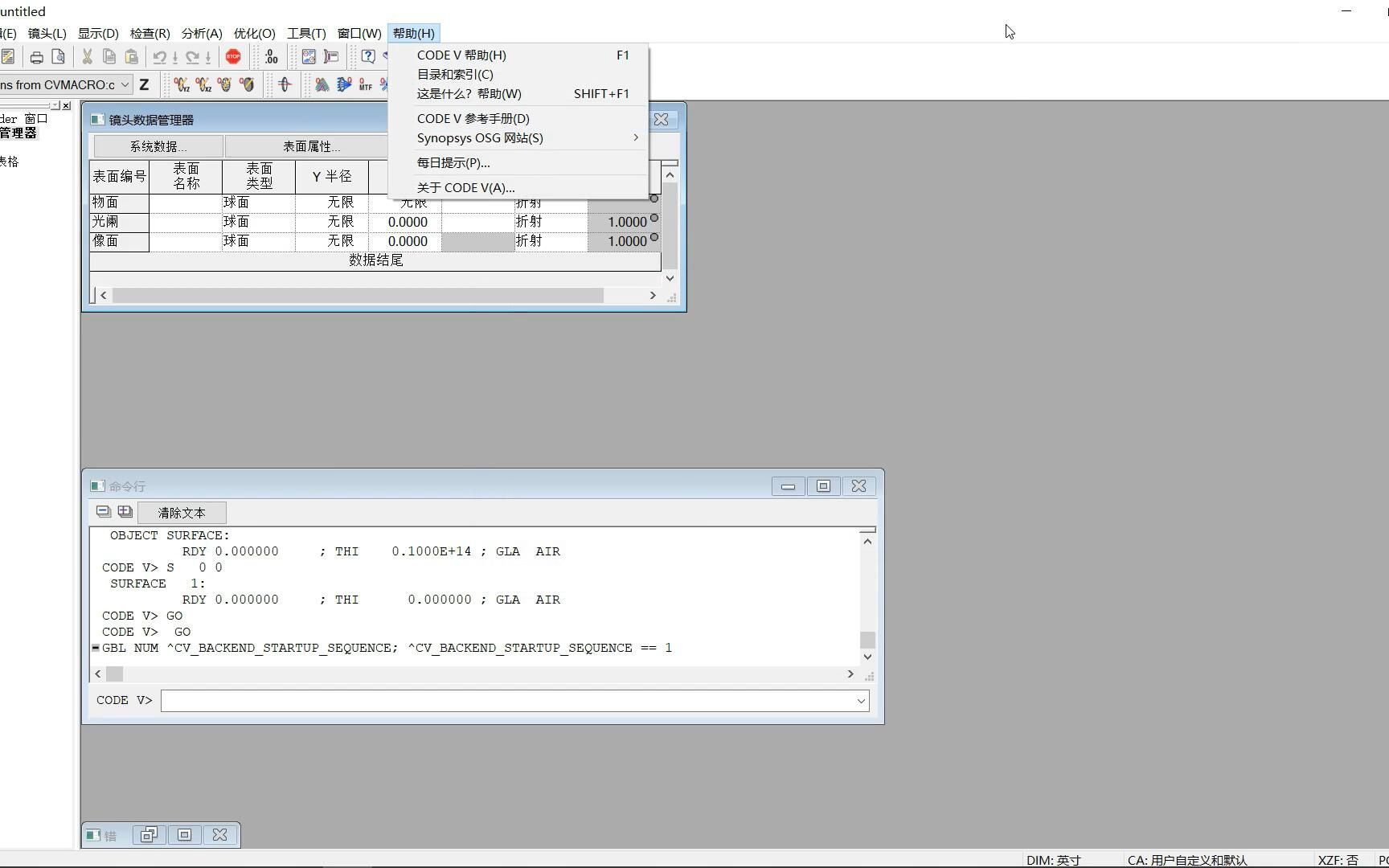The image size is (1389, 868).
Task: Click the STOP macro execution icon
Action: click(233, 56)
